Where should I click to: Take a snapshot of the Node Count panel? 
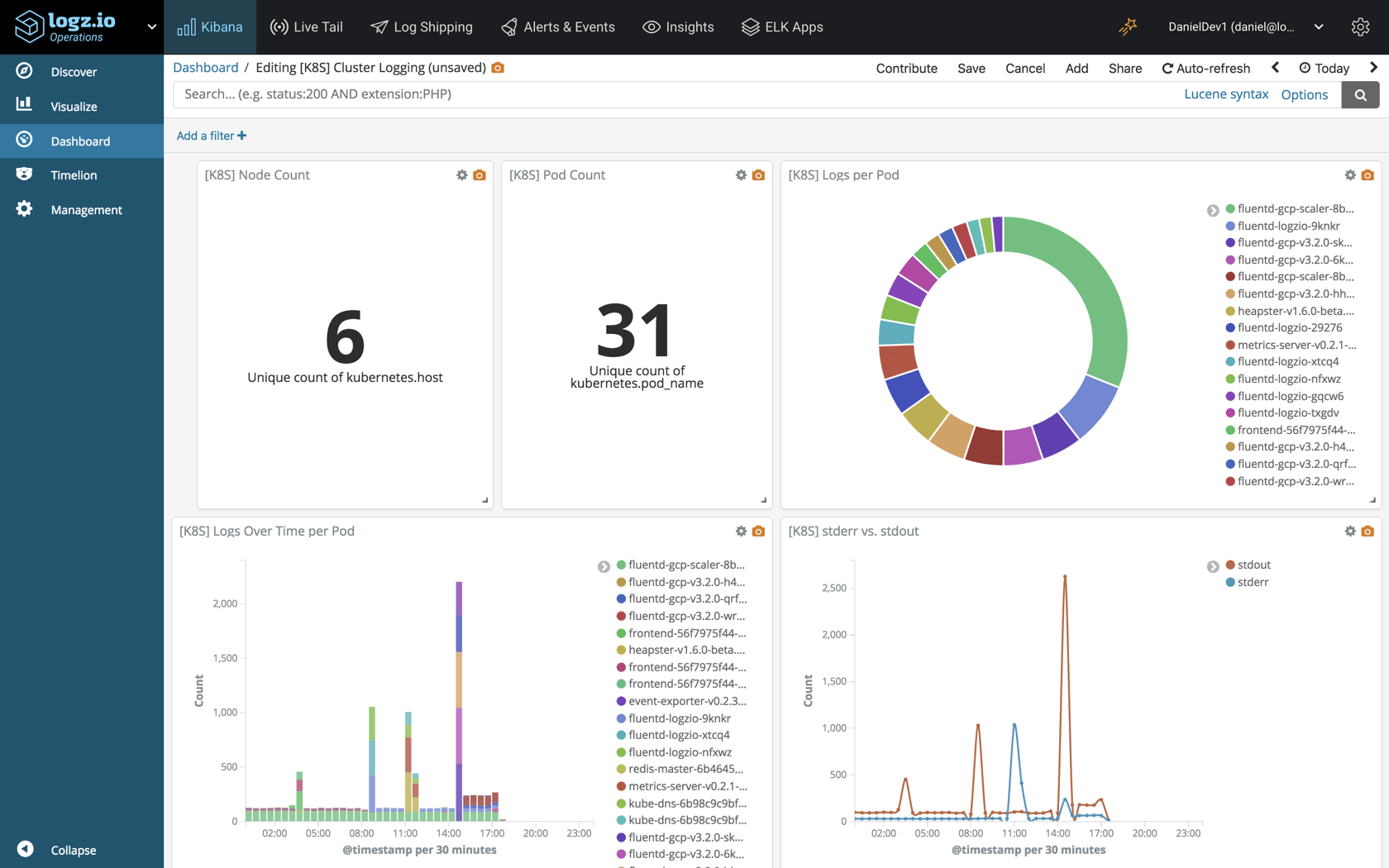click(480, 175)
